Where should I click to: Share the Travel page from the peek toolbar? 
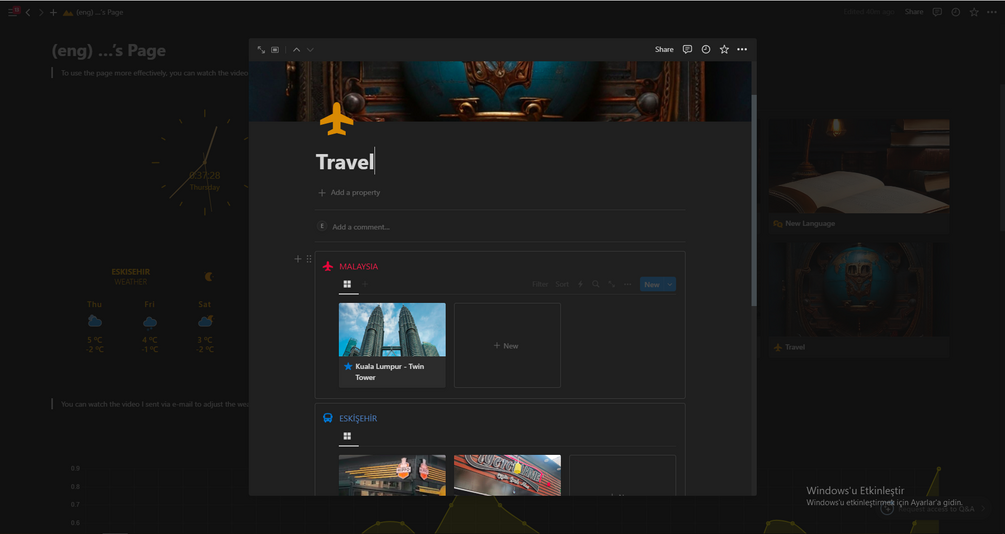(x=664, y=49)
